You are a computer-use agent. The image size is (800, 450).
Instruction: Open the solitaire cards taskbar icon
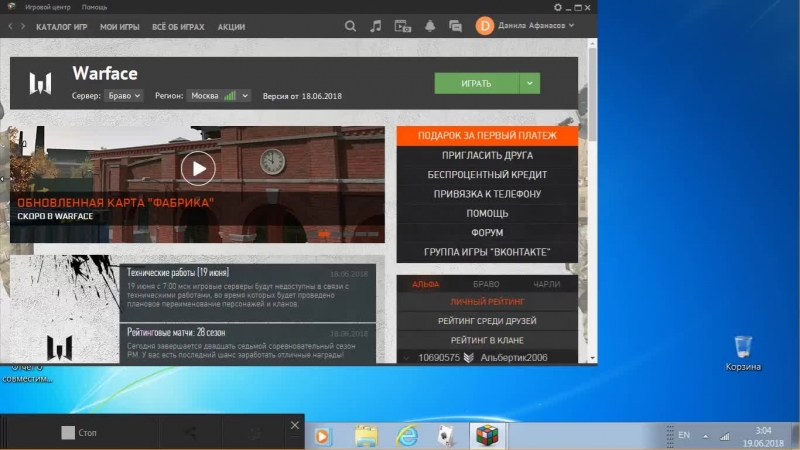tap(446, 436)
